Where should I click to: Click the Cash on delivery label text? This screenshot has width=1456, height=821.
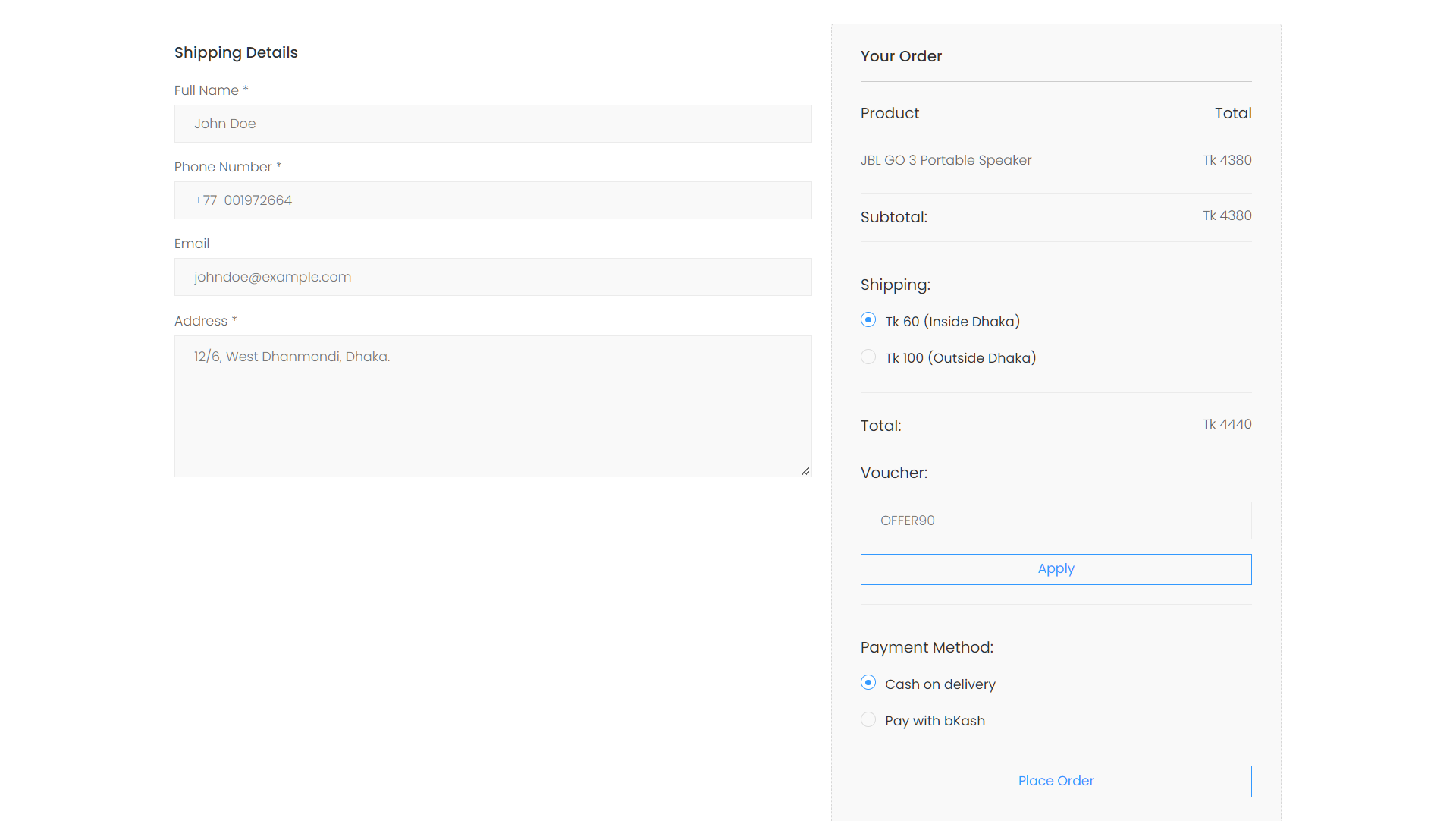pyautogui.click(x=940, y=684)
